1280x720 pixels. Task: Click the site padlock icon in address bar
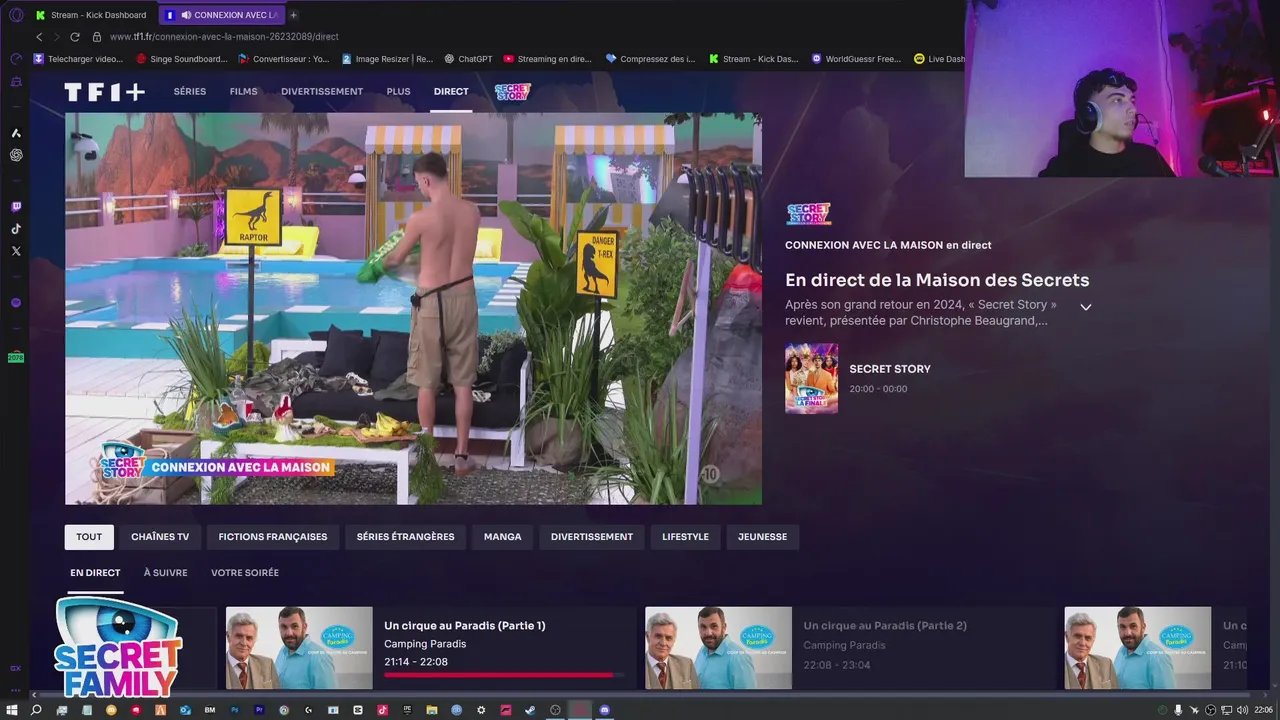click(97, 36)
